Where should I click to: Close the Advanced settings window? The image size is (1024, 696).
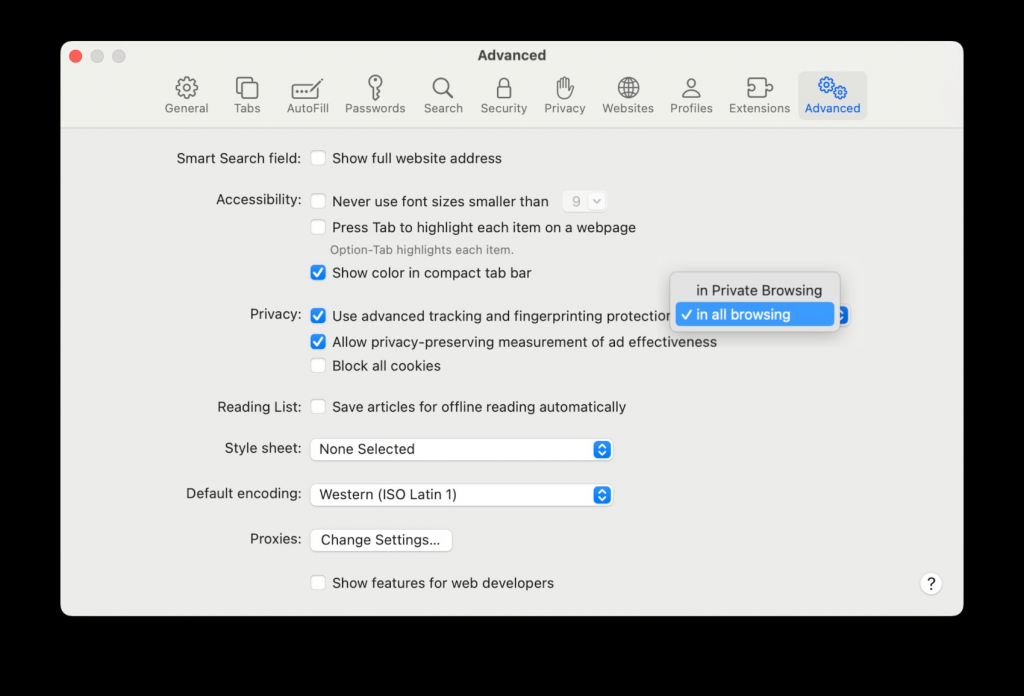click(76, 56)
